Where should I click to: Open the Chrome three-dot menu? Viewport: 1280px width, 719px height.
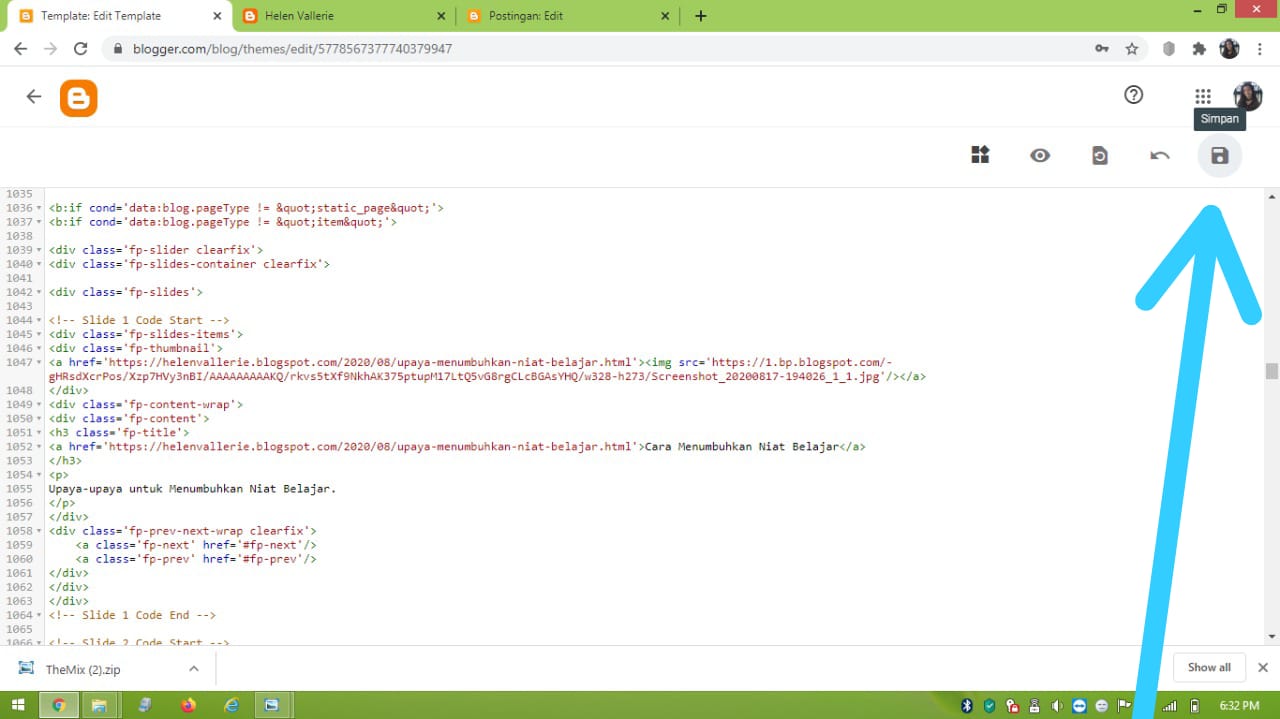click(1259, 48)
